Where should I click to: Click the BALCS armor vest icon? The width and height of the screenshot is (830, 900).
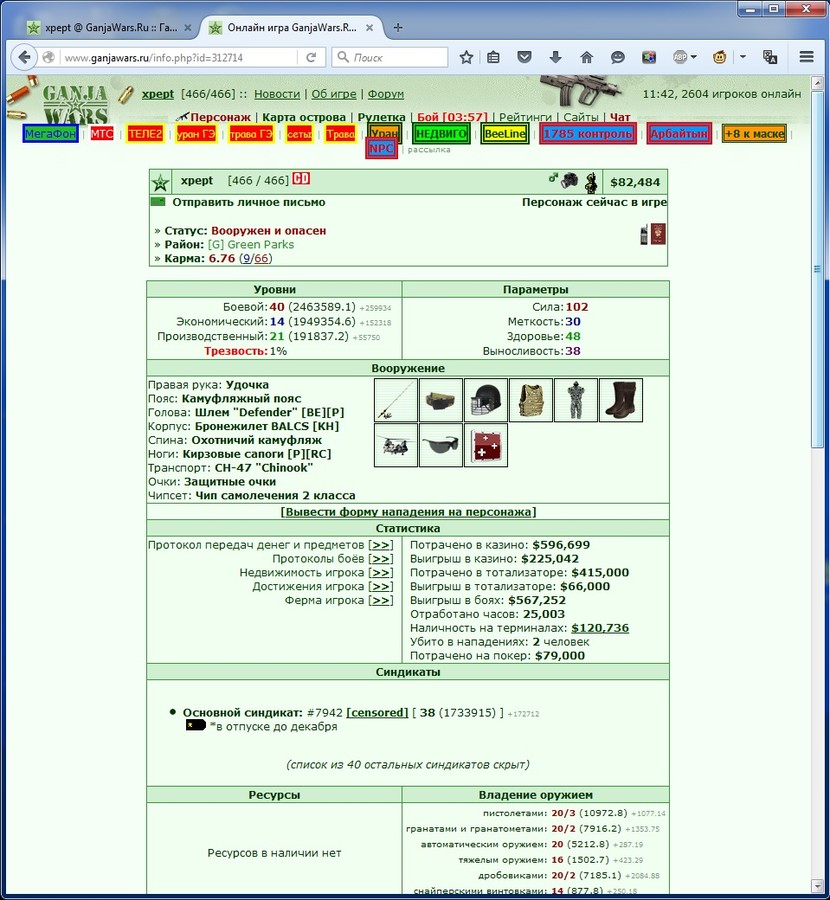pos(530,400)
